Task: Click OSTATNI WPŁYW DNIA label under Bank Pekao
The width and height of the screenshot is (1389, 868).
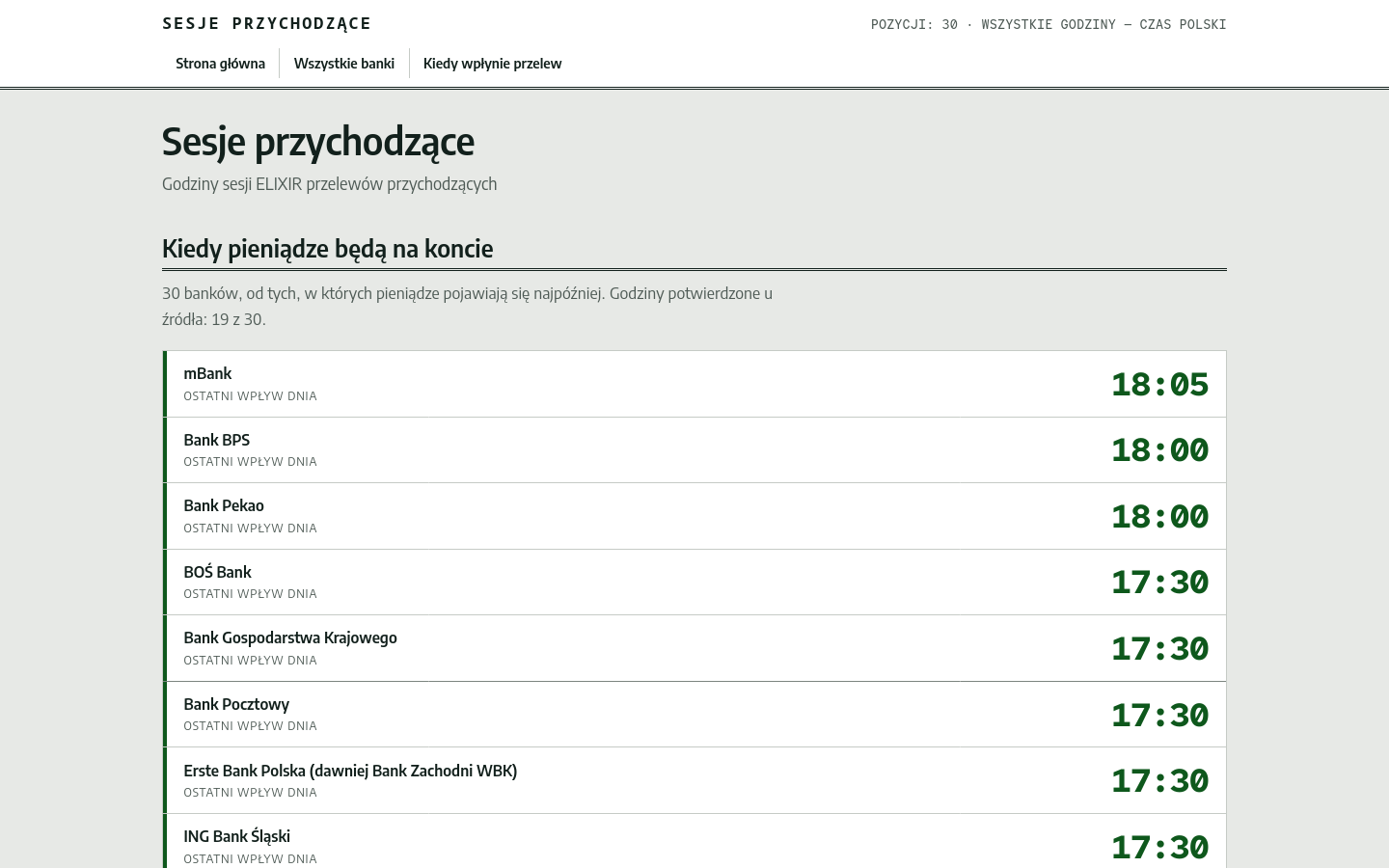Action: (250, 529)
